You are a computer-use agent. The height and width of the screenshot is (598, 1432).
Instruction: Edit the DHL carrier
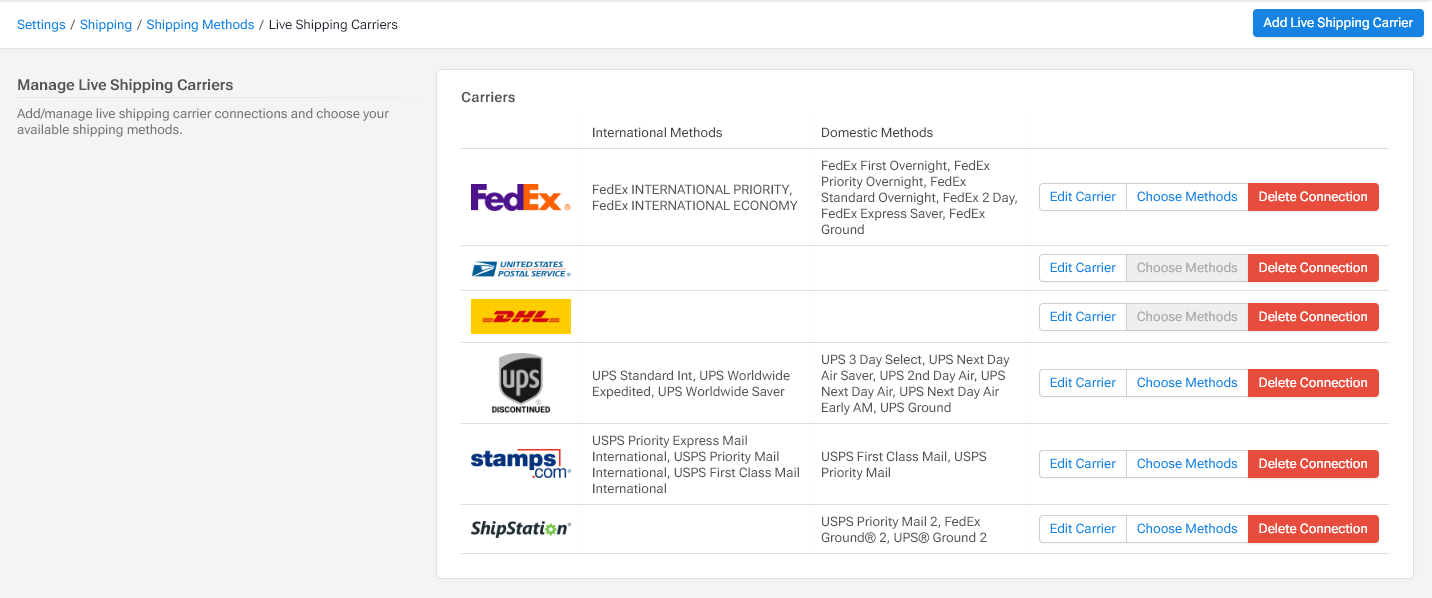1082,317
